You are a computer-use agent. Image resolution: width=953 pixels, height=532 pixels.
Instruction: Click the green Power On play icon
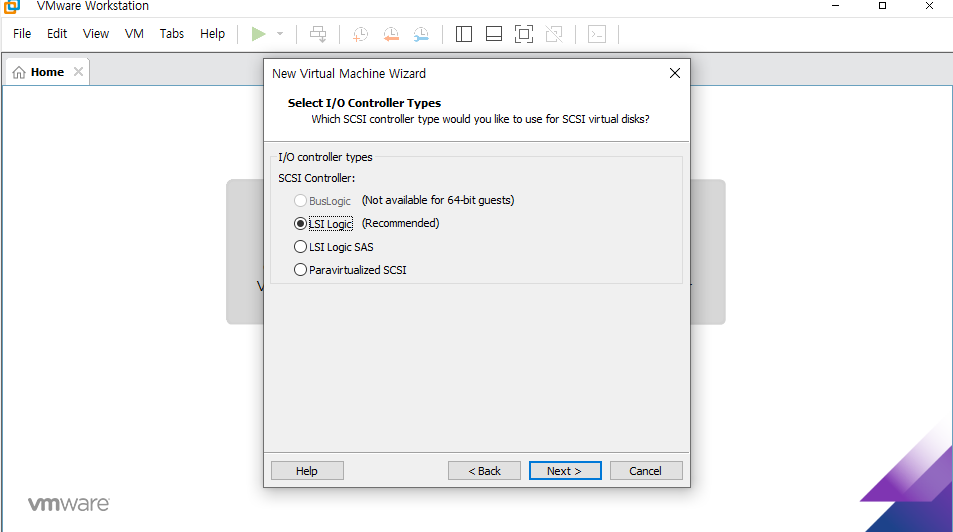click(x=258, y=34)
